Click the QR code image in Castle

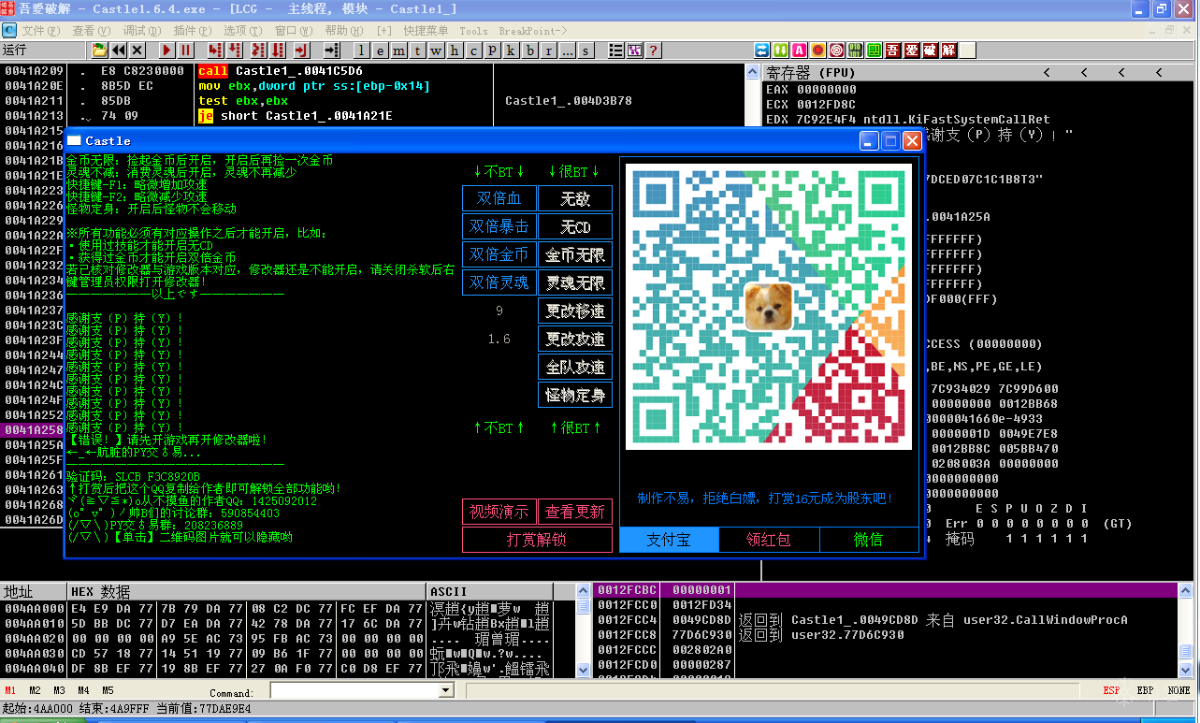tap(769, 306)
